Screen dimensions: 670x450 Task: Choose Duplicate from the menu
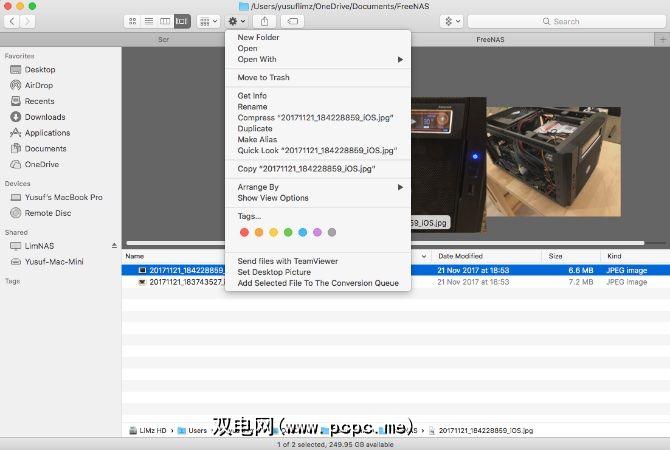point(318,129)
